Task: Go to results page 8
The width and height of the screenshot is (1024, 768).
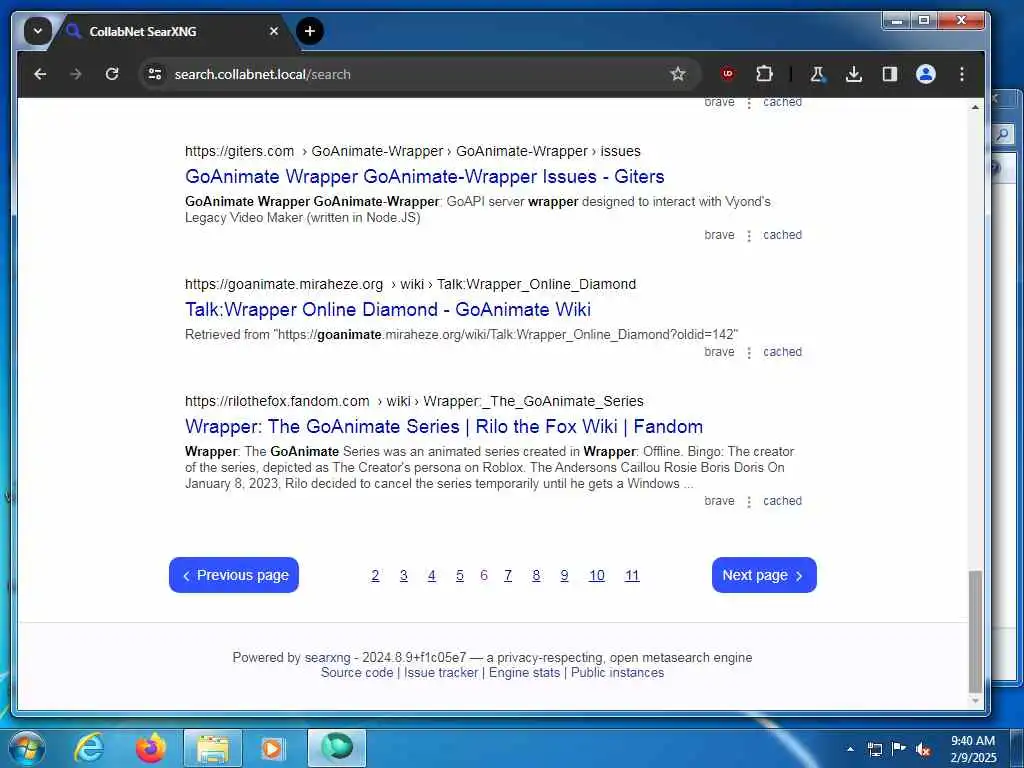Action: coord(536,575)
